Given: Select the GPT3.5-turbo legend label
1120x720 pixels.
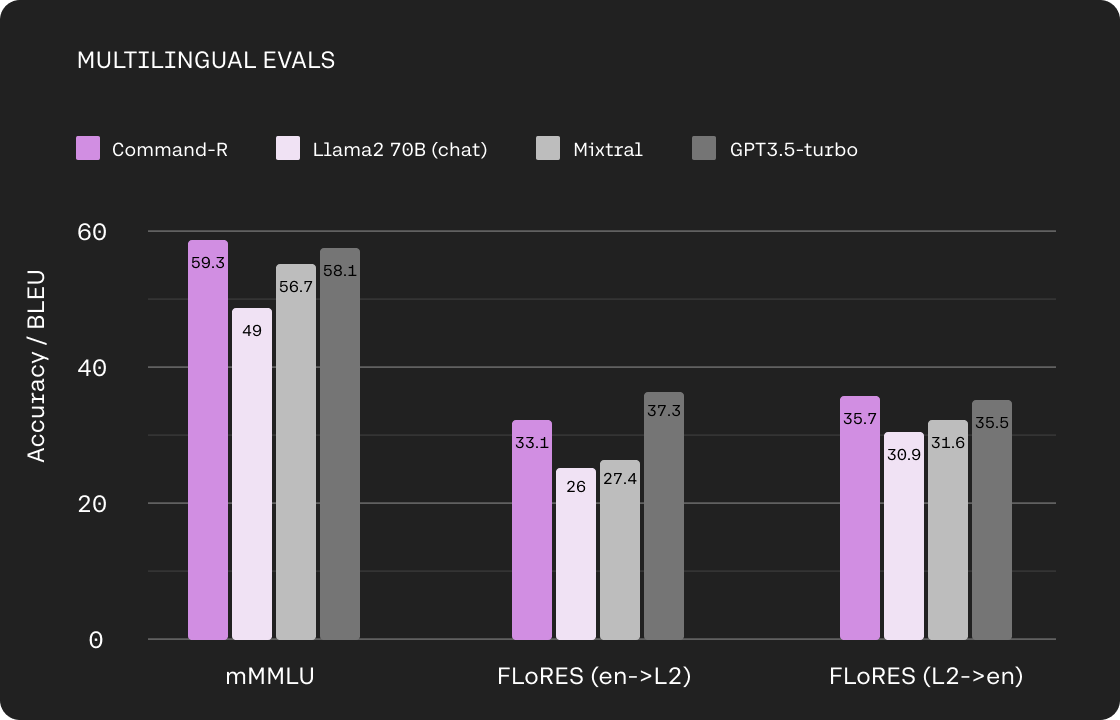Looking at the screenshot, I should 794,149.
